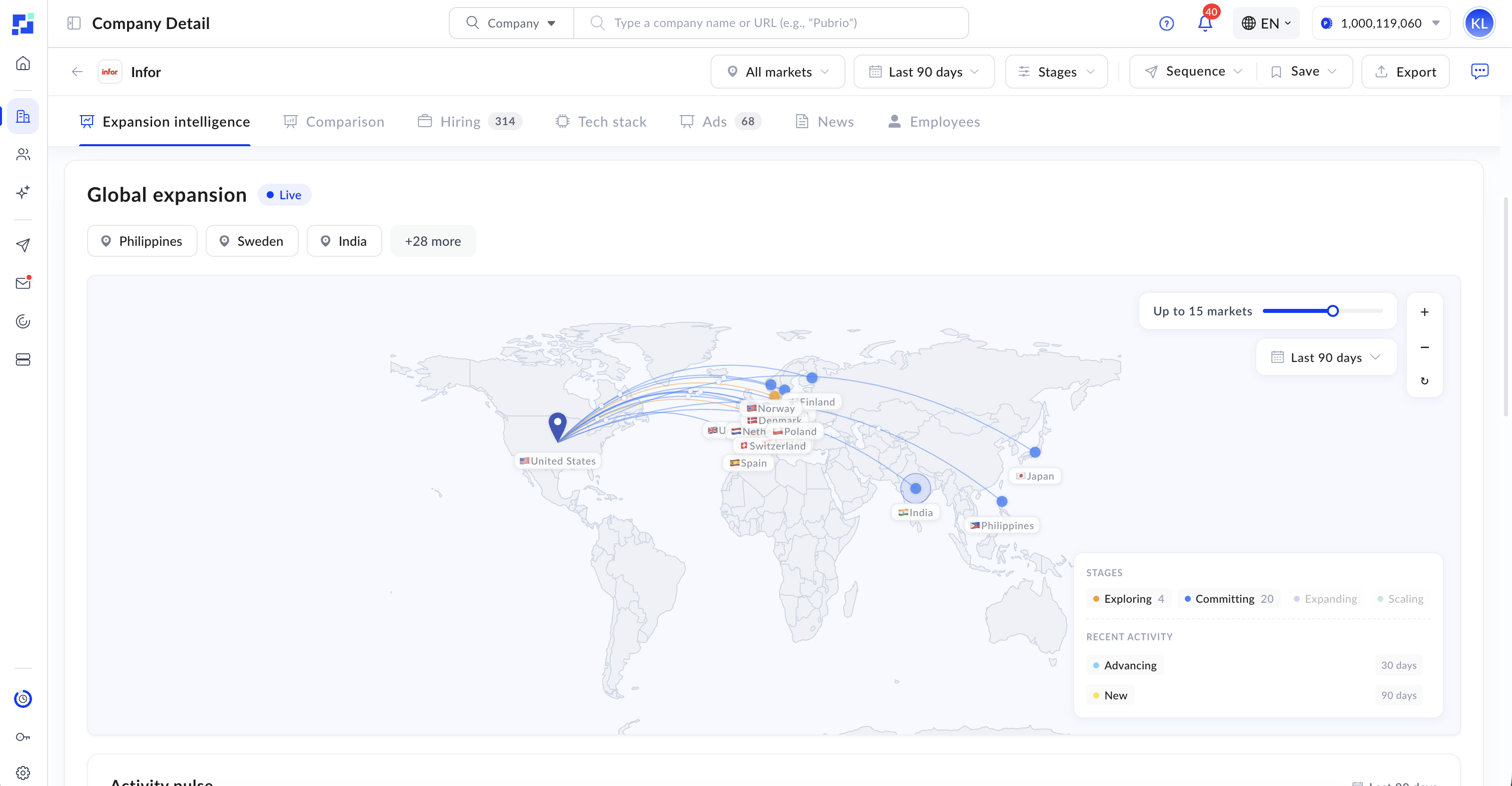Select the Philippines market chip
This screenshot has height=786, width=1512.
142,241
